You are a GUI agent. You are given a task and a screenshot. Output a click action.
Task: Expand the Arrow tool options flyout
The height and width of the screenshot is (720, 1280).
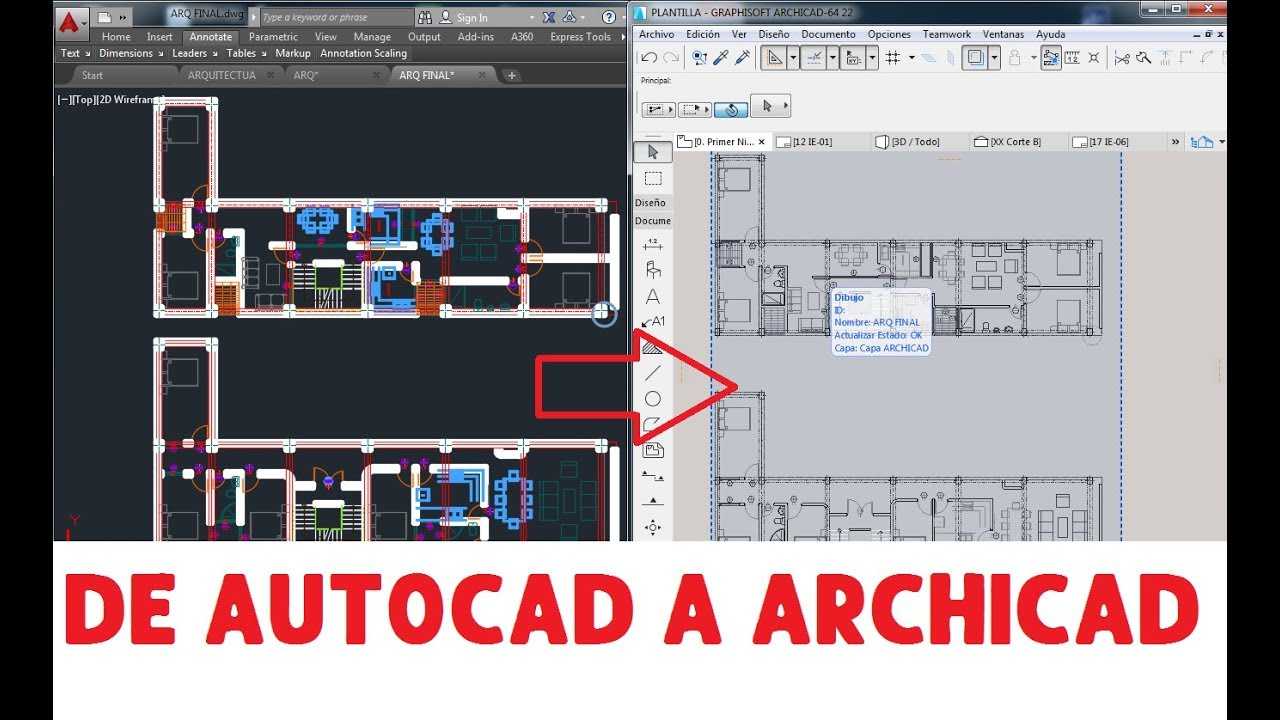pos(784,105)
